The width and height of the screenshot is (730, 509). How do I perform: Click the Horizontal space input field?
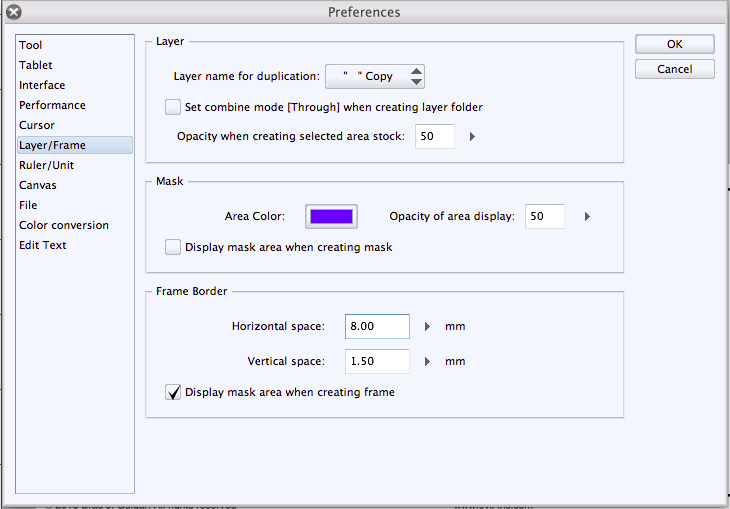point(377,327)
